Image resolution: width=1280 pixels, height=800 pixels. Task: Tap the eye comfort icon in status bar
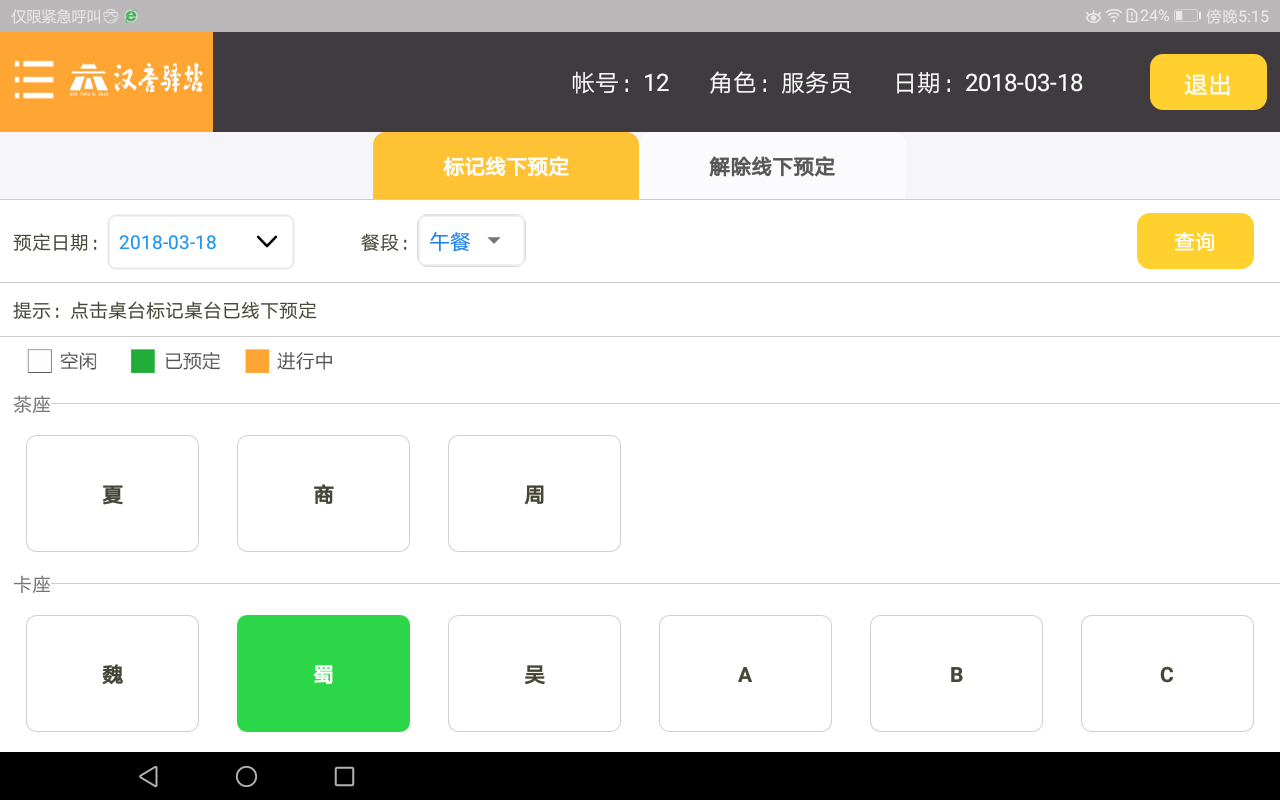[1093, 16]
